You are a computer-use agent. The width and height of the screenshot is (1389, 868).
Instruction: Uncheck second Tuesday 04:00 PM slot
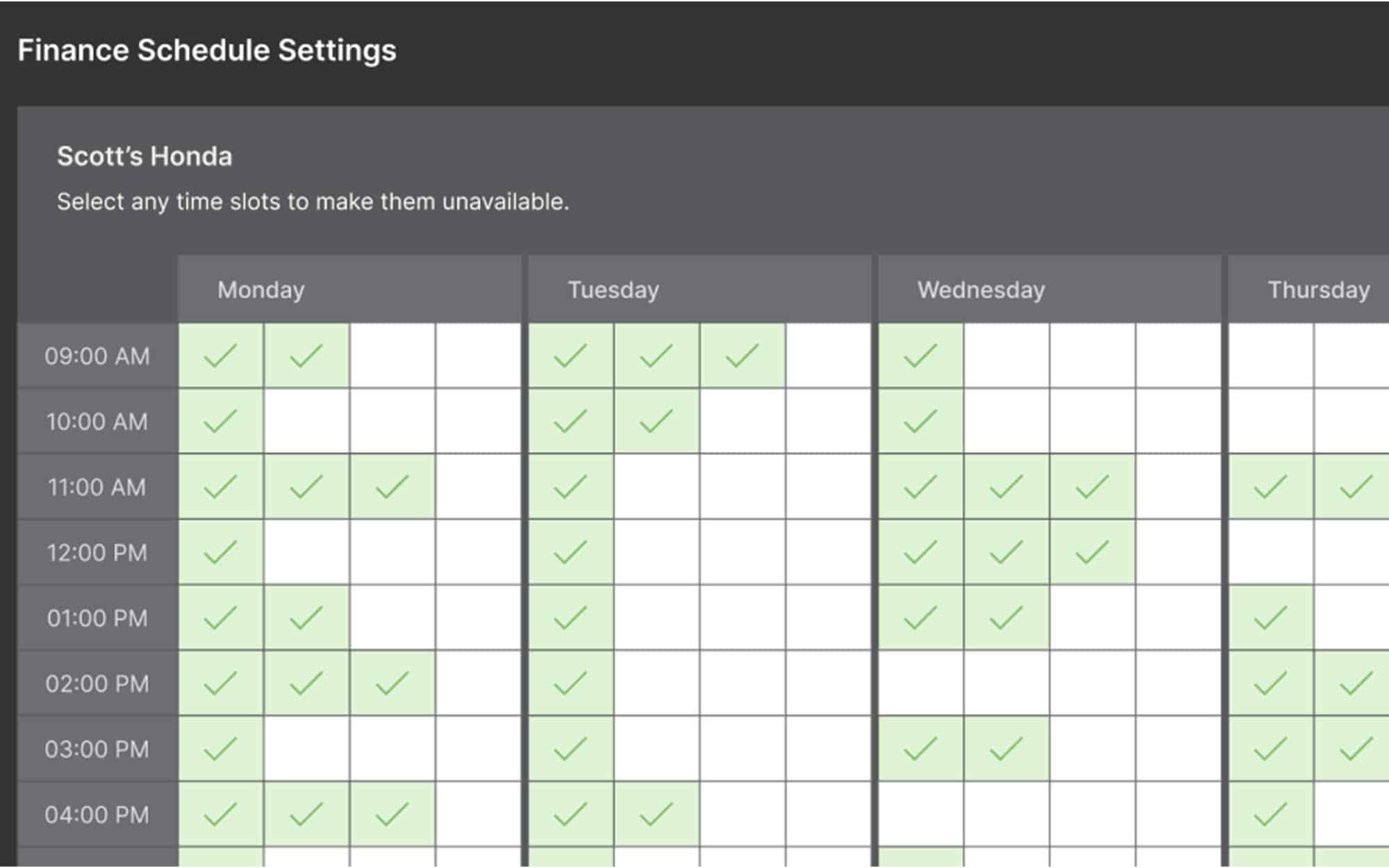(656, 814)
